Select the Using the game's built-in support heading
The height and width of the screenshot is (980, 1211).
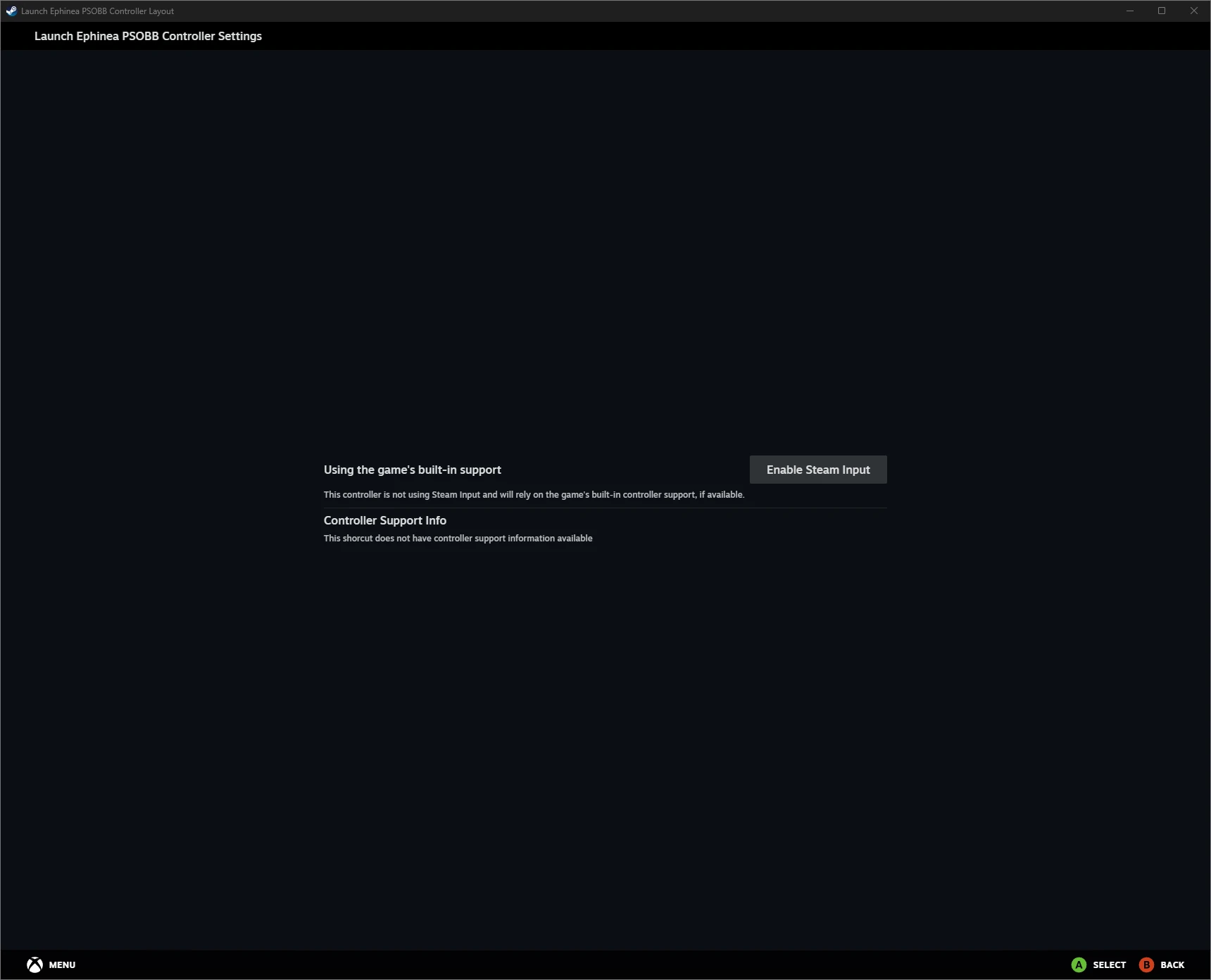pos(412,470)
